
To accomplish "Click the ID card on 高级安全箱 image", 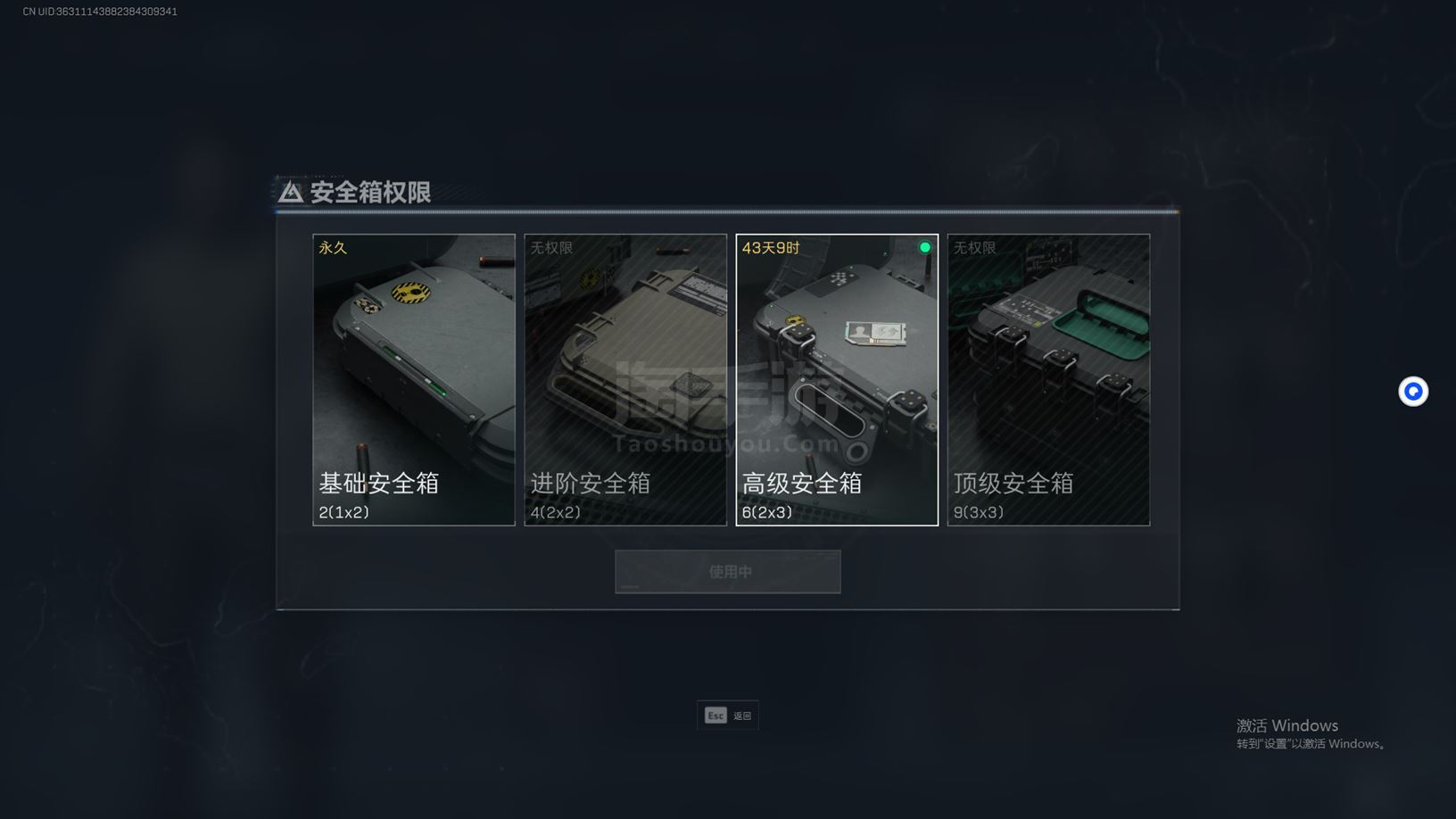I will [876, 335].
